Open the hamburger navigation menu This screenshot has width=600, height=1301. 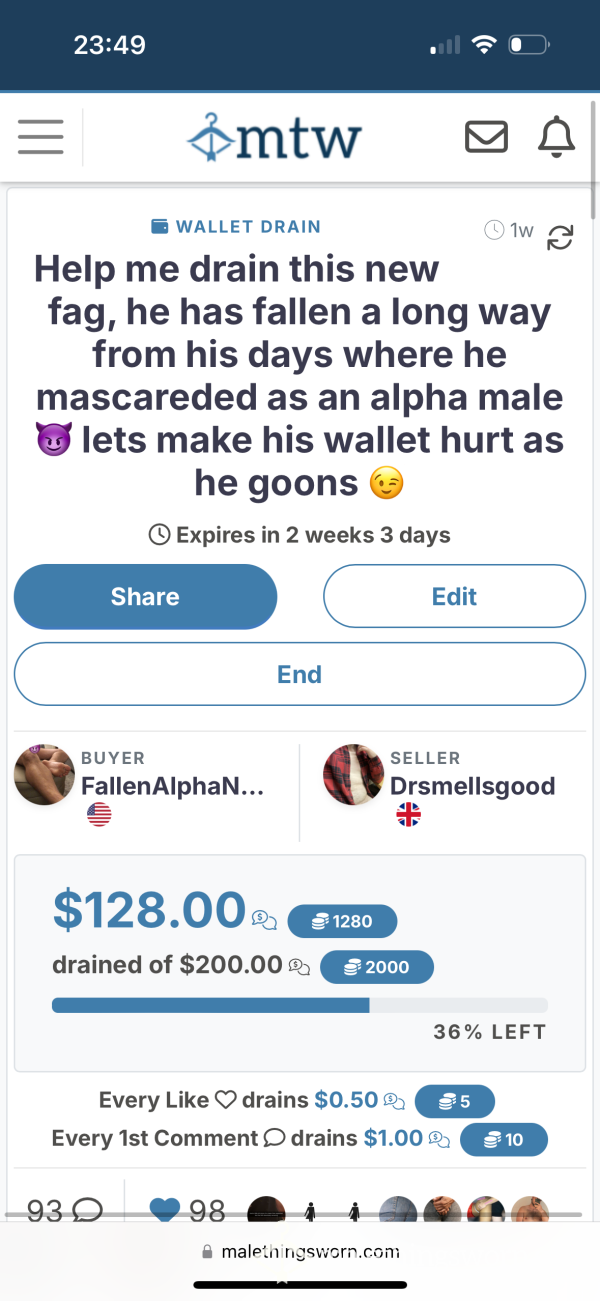[40, 137]
